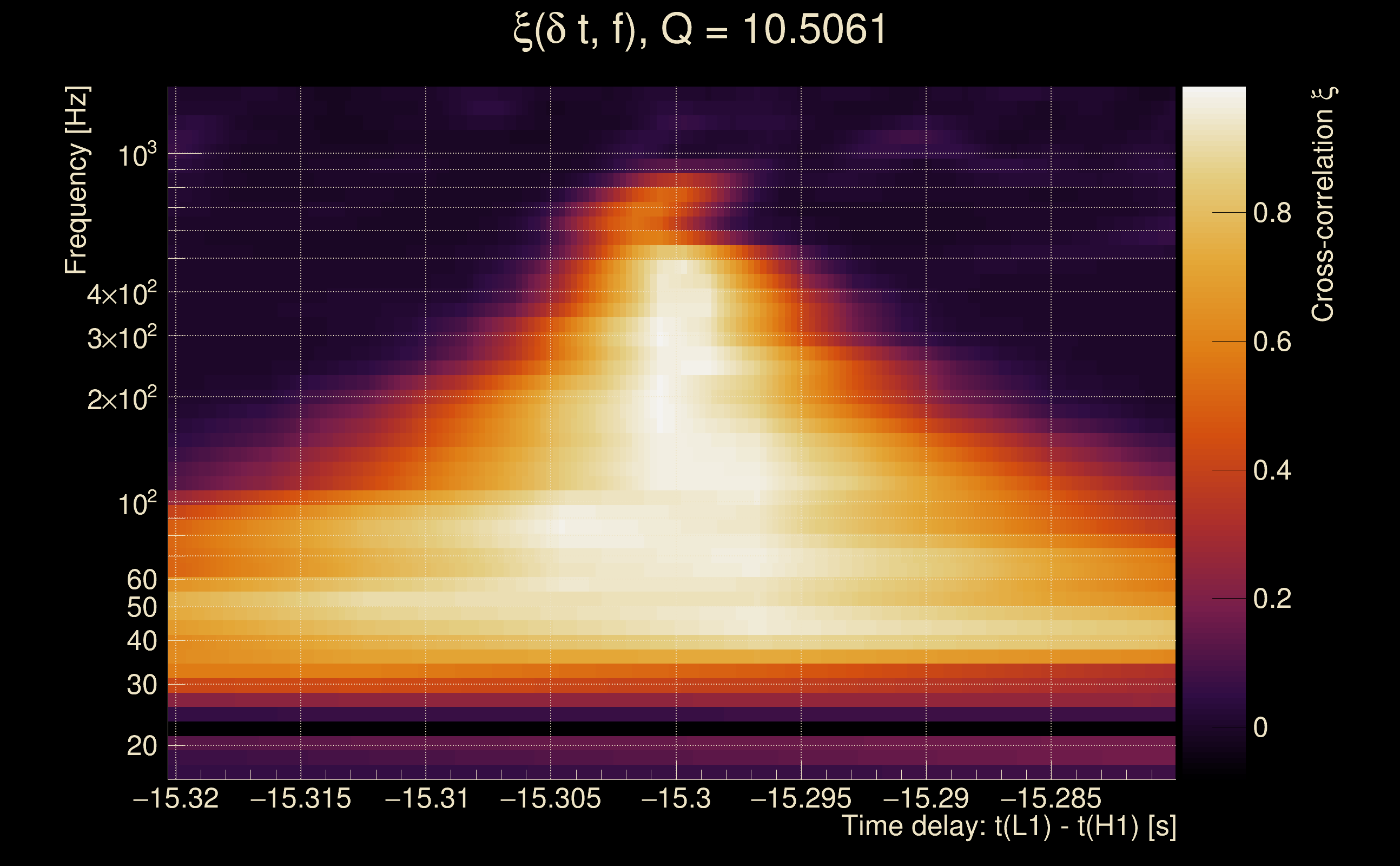Click the 0.2 colorbar tick label
Image resolution: width=1400 pixels, height=866 pixels.
coord(1272,599)
